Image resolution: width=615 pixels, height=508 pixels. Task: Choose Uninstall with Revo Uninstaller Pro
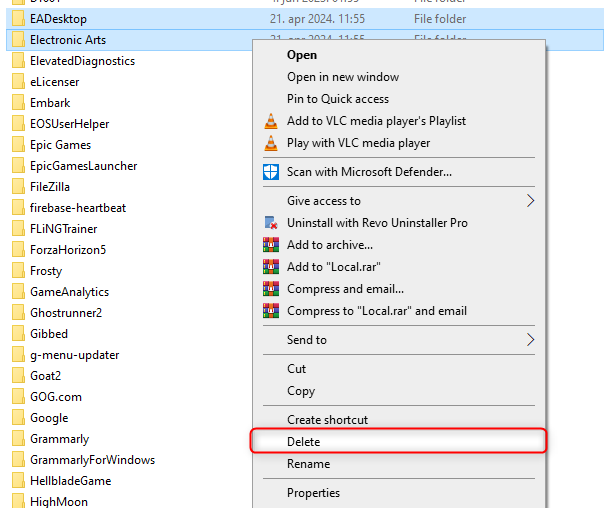[399, 223]
